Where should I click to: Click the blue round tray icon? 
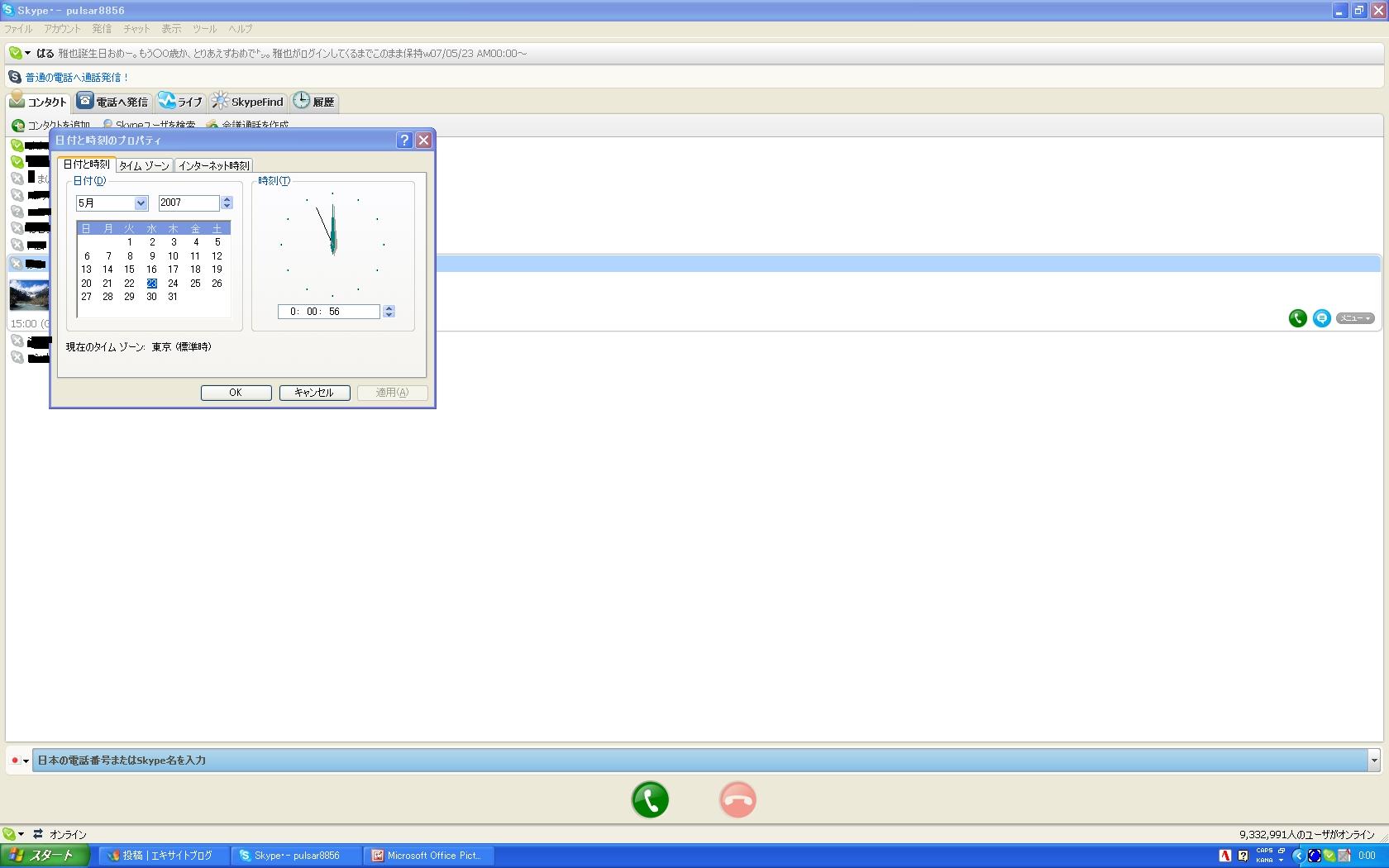click(x=1315, y=856)
